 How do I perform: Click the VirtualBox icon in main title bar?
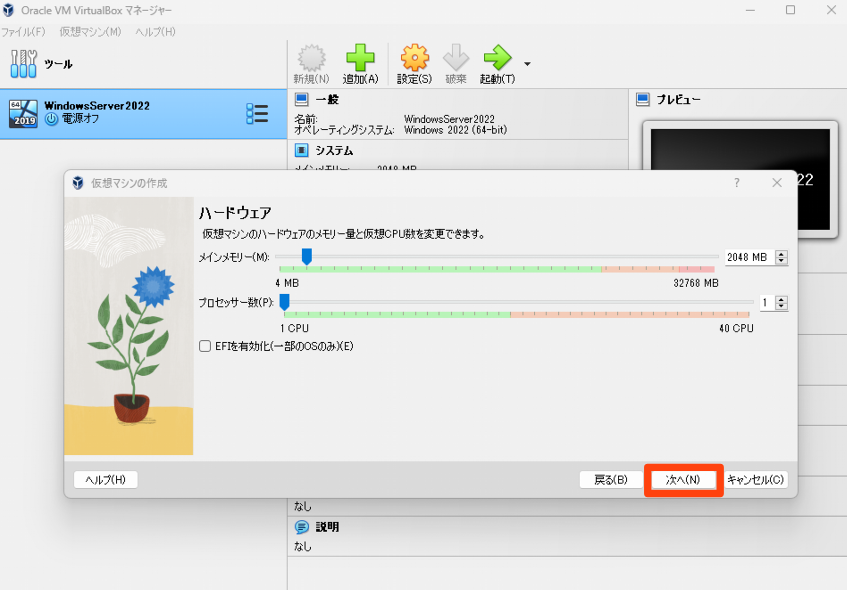click(x=8, y=10)
